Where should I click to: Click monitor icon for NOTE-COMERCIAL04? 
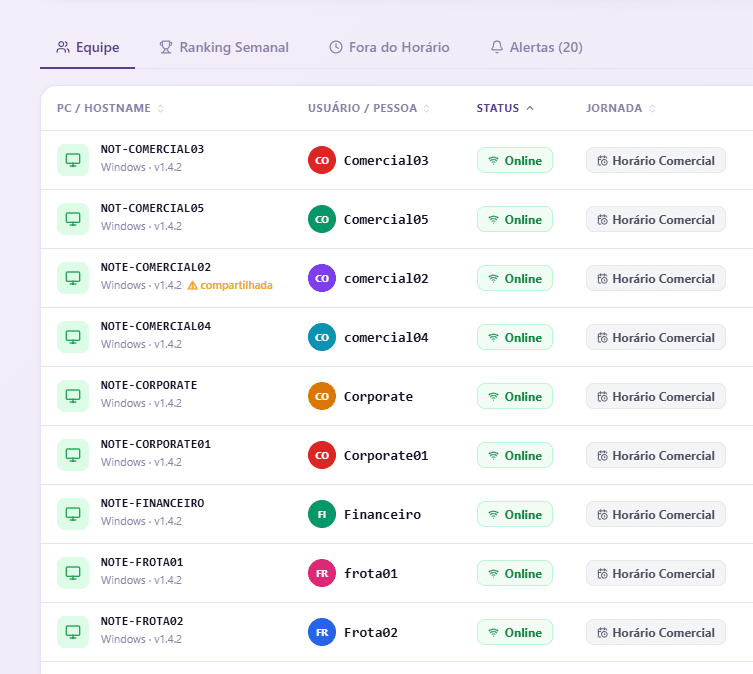[73, 337]
